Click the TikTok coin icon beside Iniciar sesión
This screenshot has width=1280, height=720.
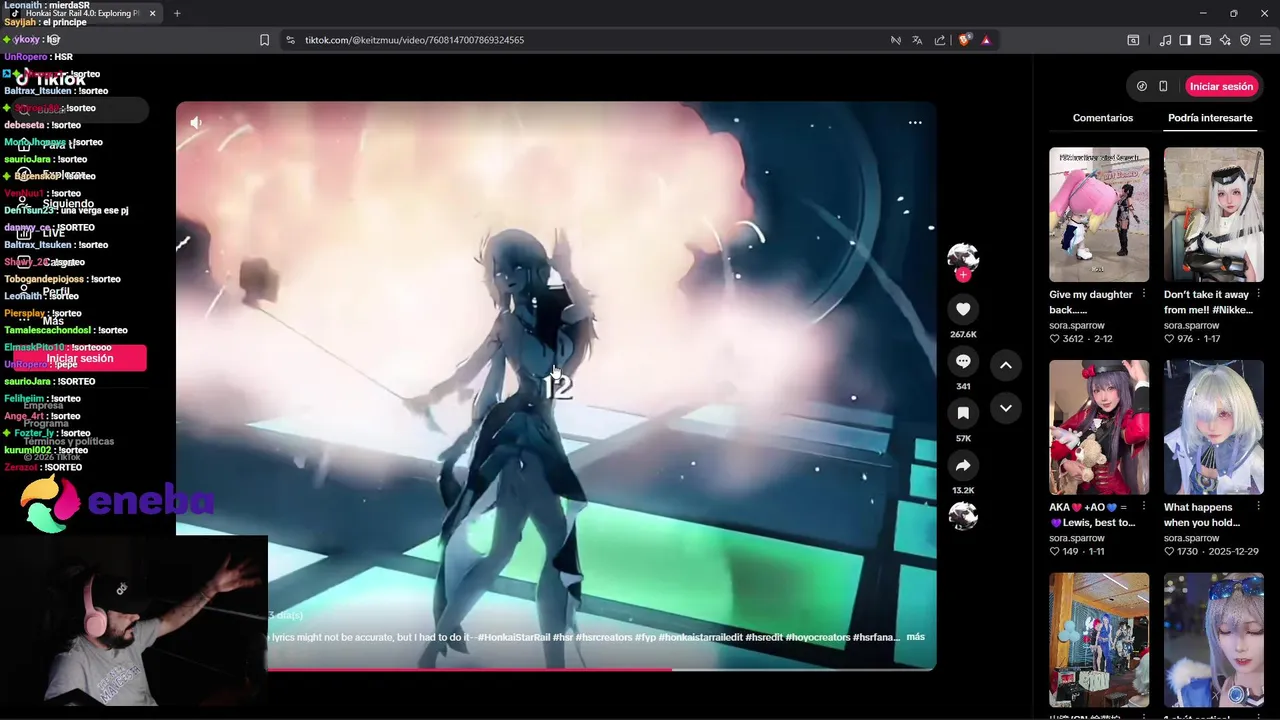coord(1142,86)
